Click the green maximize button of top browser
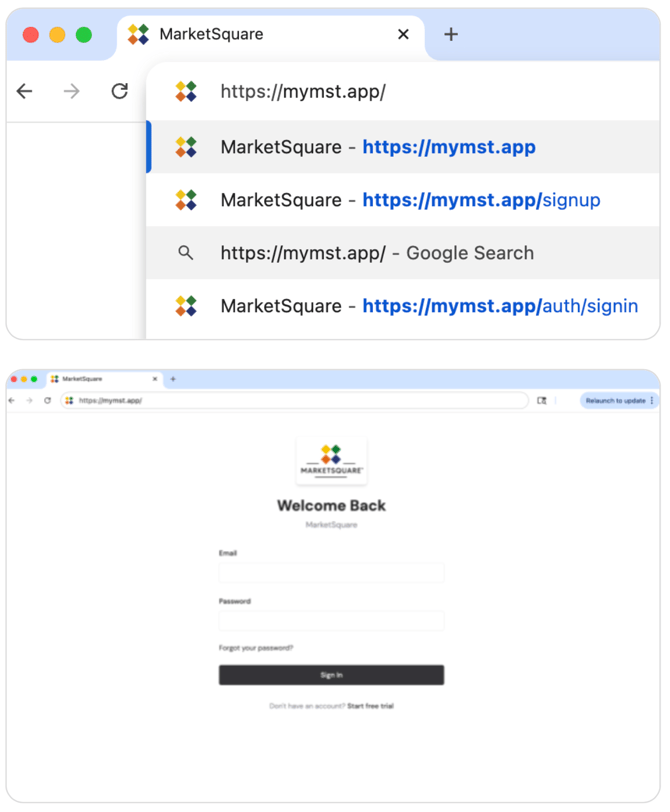The width and height of the screenshot is (670, 812). (x=84, y=35)
